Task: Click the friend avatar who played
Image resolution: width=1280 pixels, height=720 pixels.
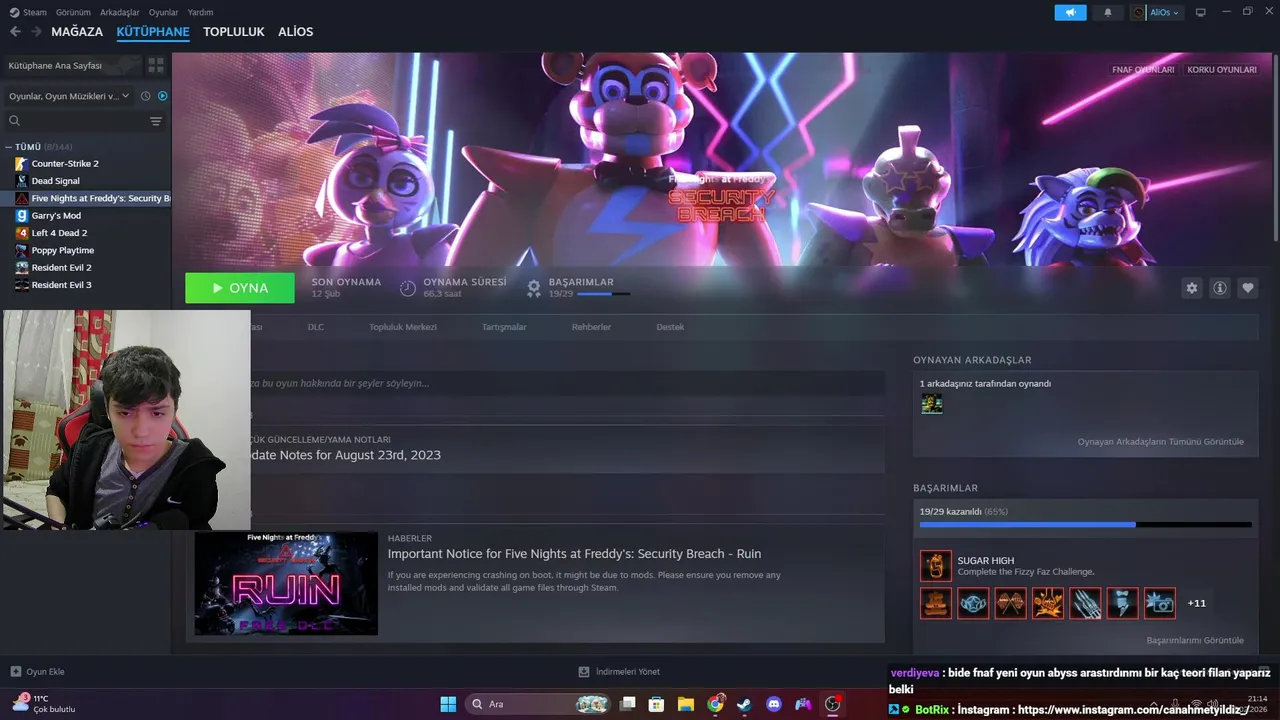Action: 932,404
